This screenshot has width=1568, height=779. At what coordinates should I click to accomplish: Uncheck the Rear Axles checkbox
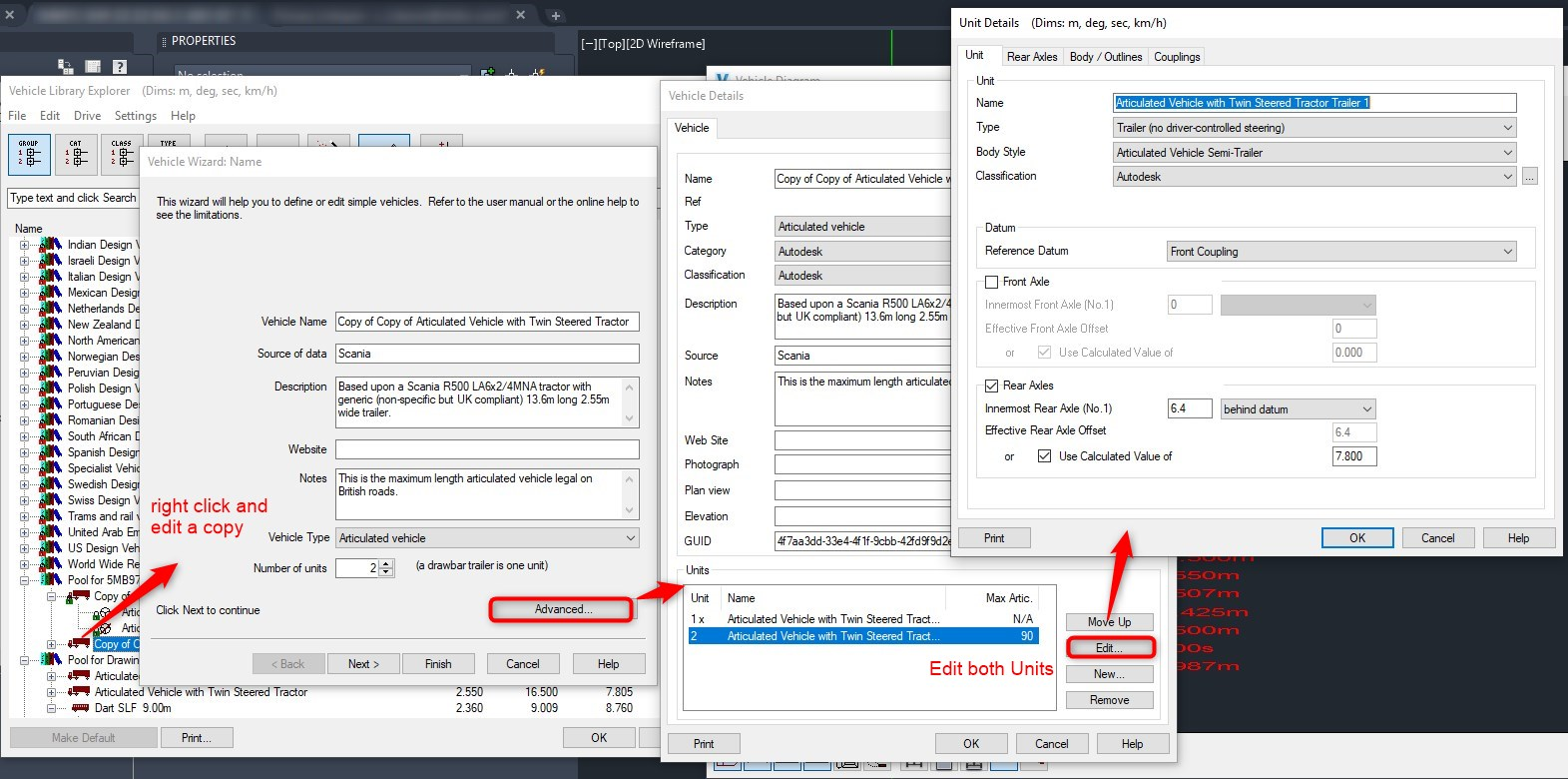(991, 386)
